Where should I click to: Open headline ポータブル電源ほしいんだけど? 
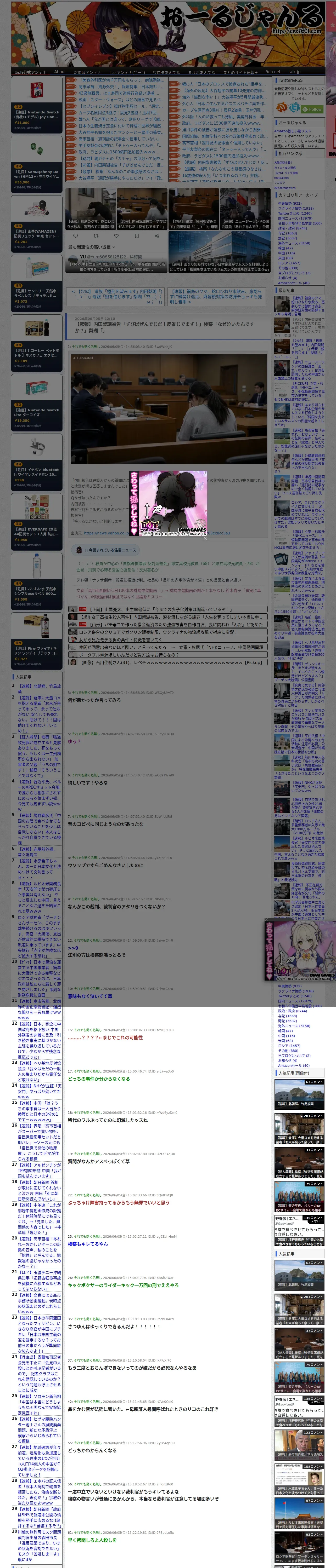click(129, 655)
